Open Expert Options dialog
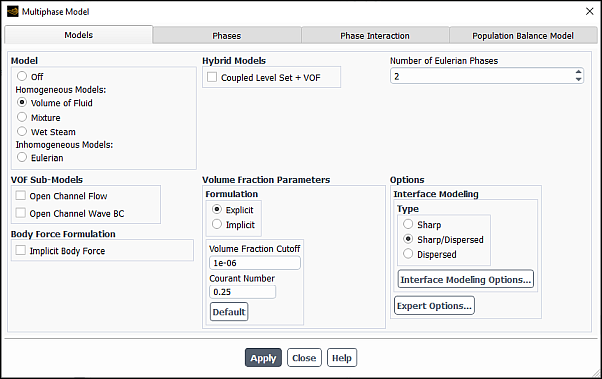This screenshot has width=602, height=379. (434, 306)
